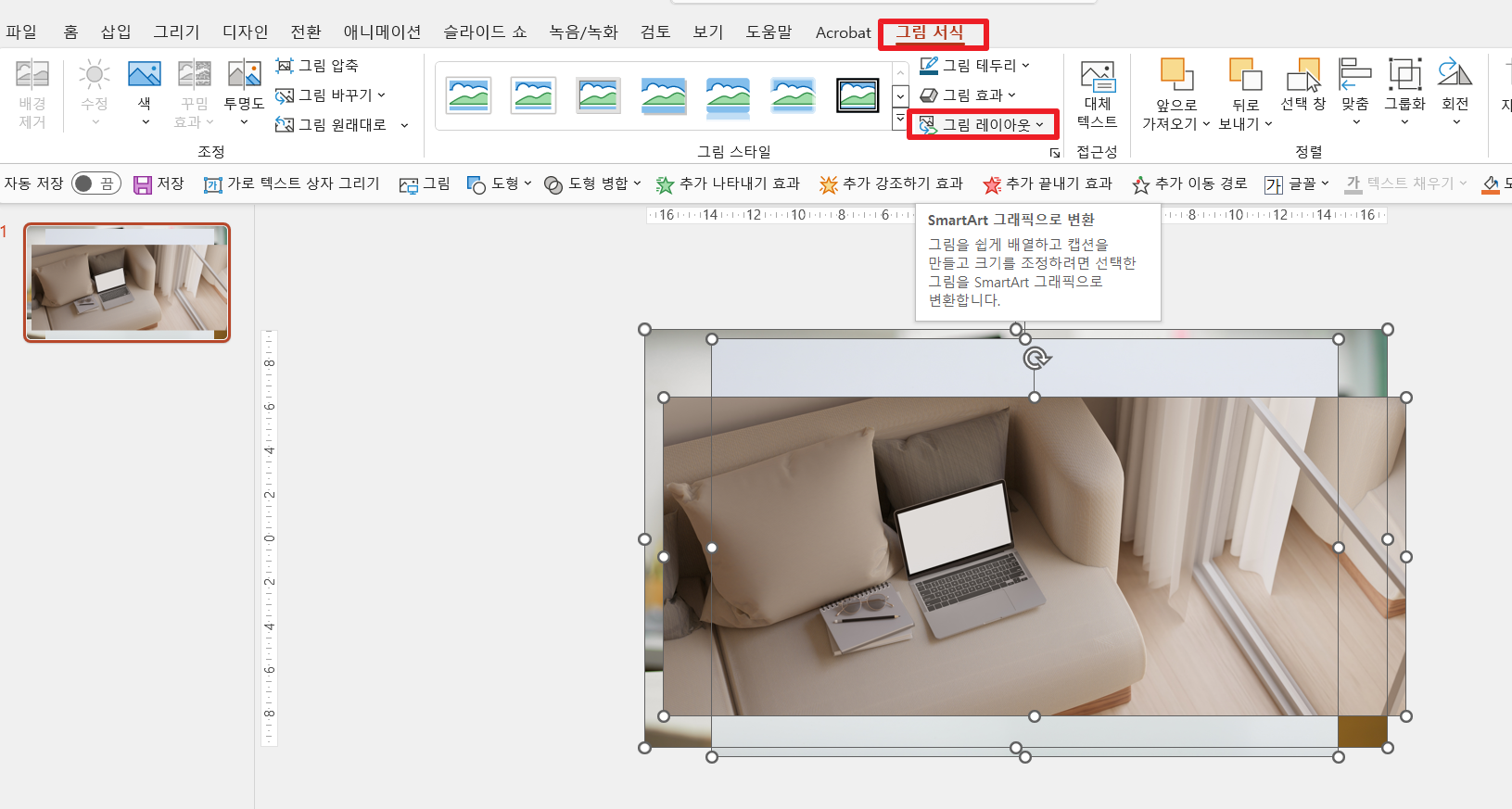
Task: Switch to the 녹음/녹화 tab
Action: pos(583,32)
